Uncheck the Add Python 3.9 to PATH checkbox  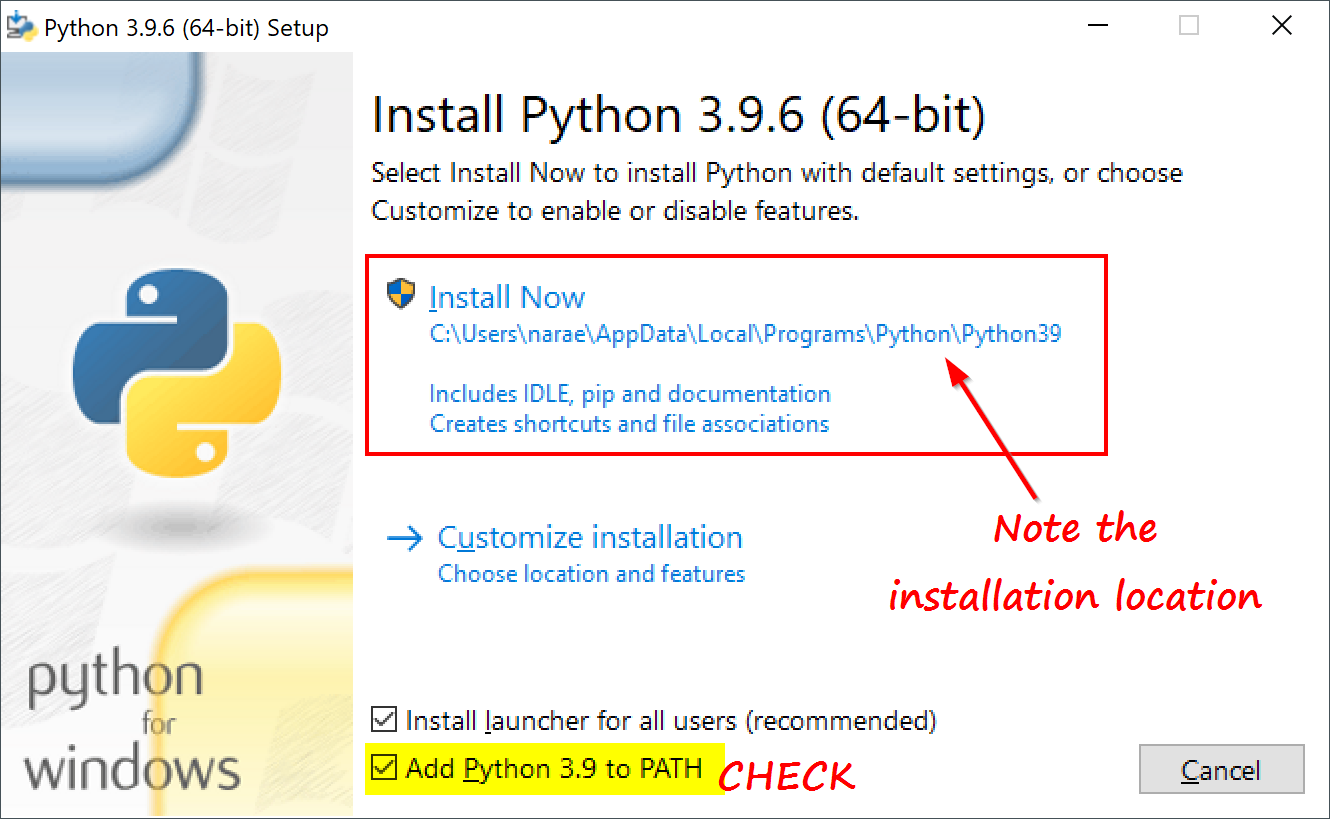[383, 768]
